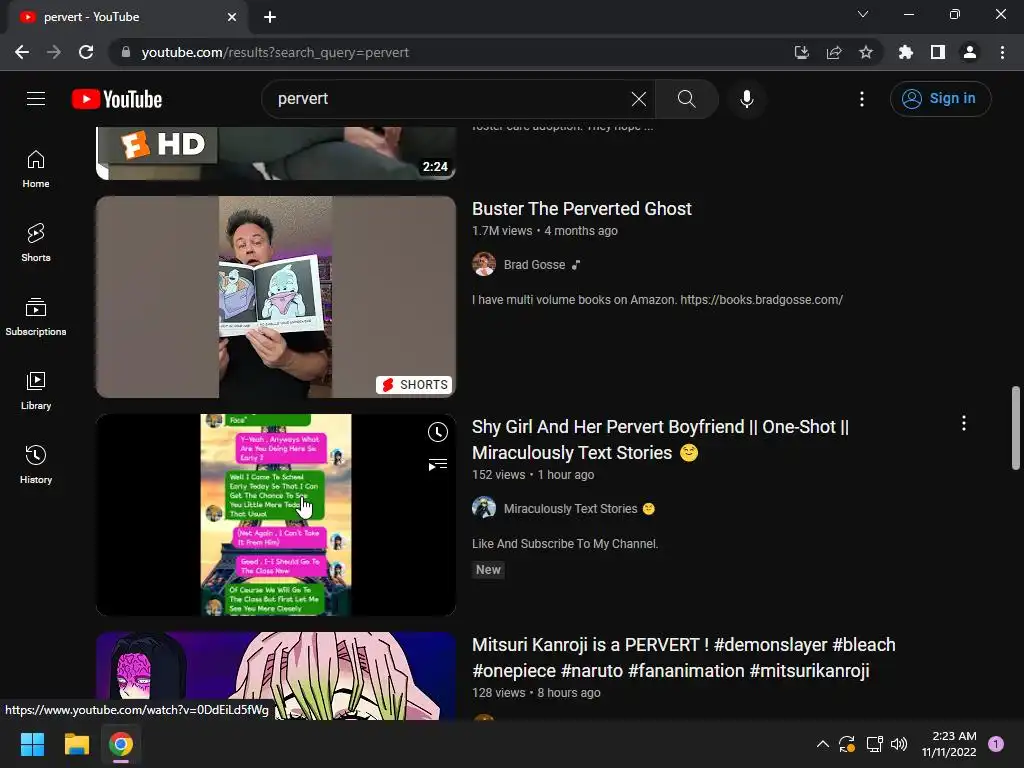
Task: Start voice search with microphone icon
Action: pos(746,99)
